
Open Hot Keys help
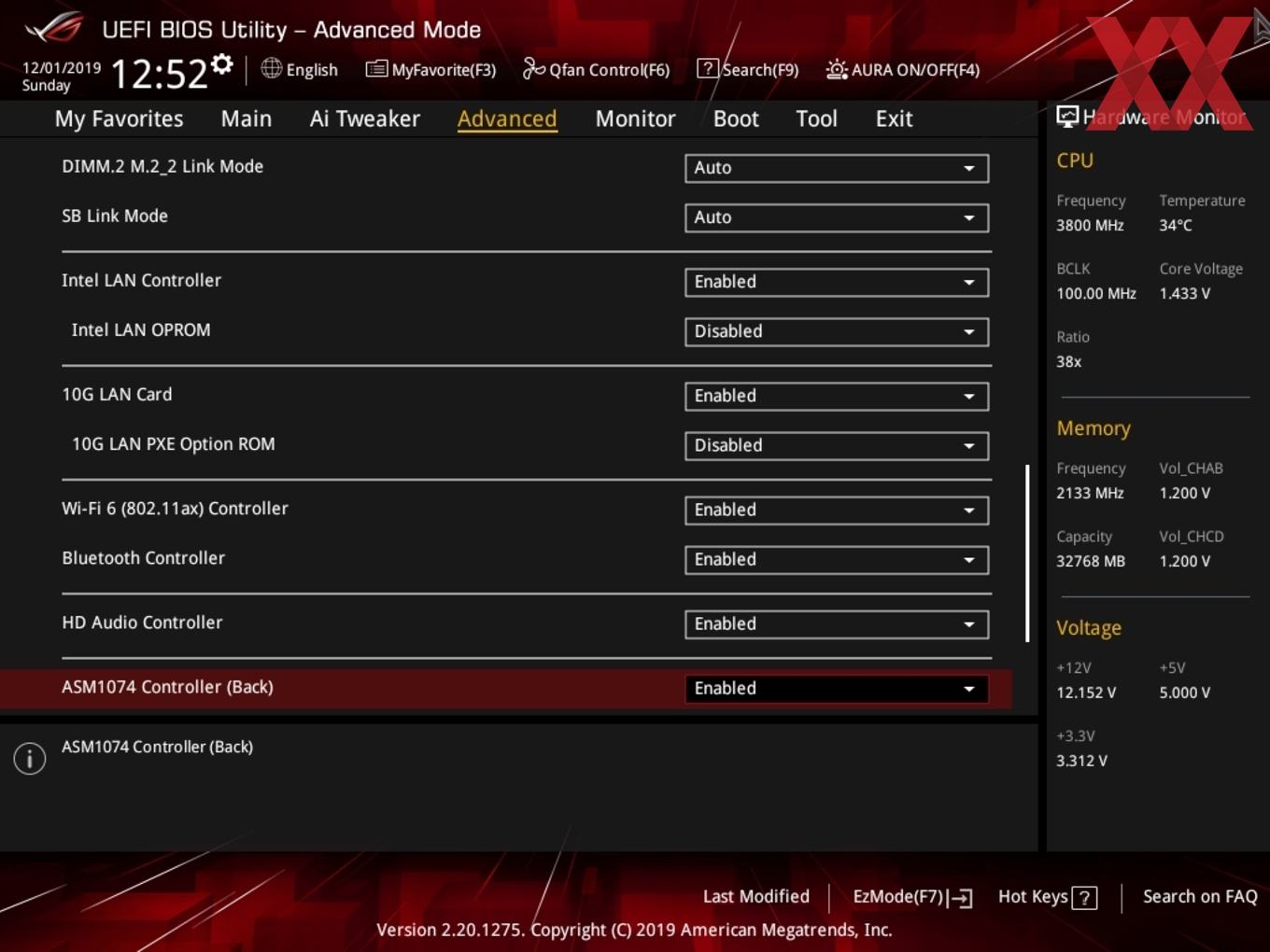tap(1047, 897)
